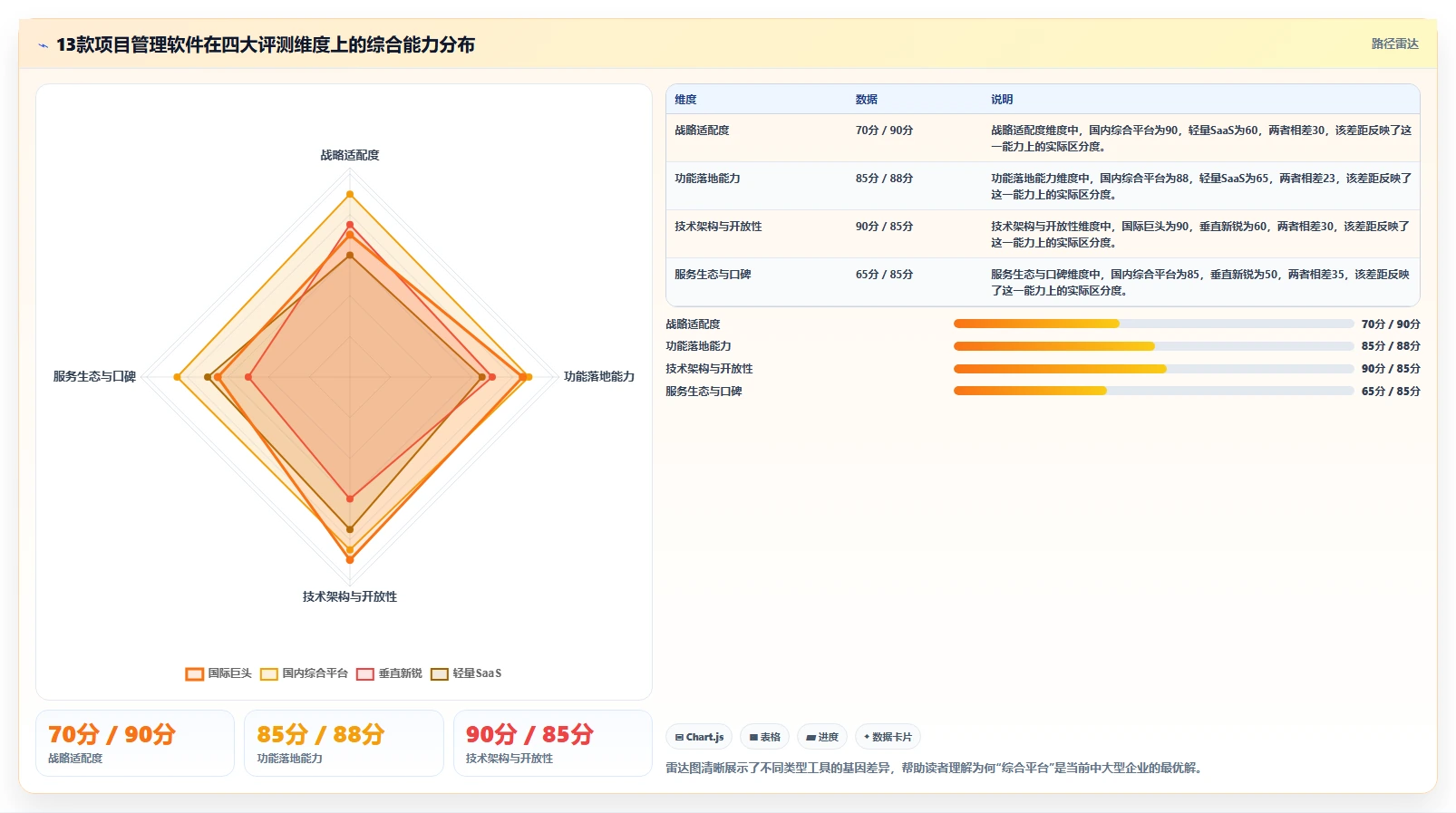
Task: Click the 进度 tag
Action: tap(822, 737)
